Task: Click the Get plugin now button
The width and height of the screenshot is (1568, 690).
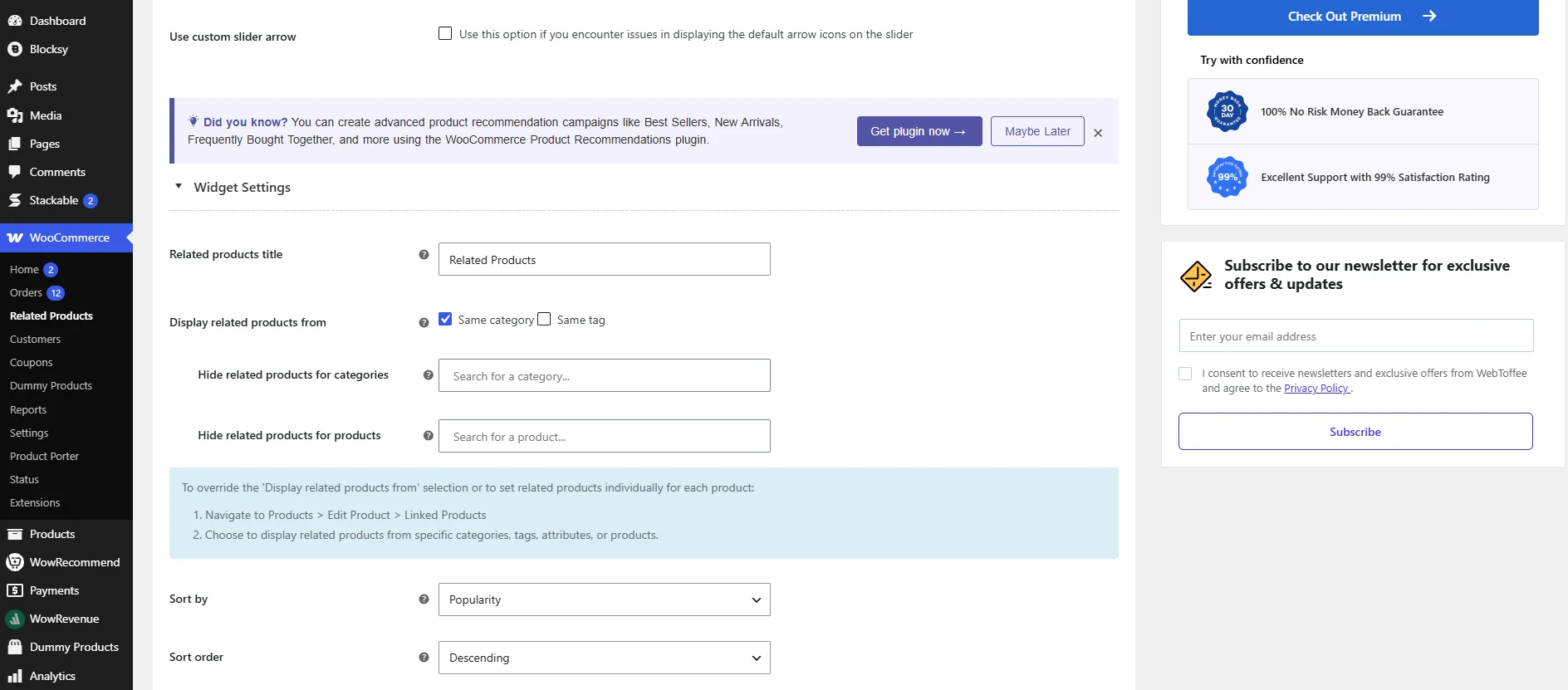Action: click(x=919, y=131)
